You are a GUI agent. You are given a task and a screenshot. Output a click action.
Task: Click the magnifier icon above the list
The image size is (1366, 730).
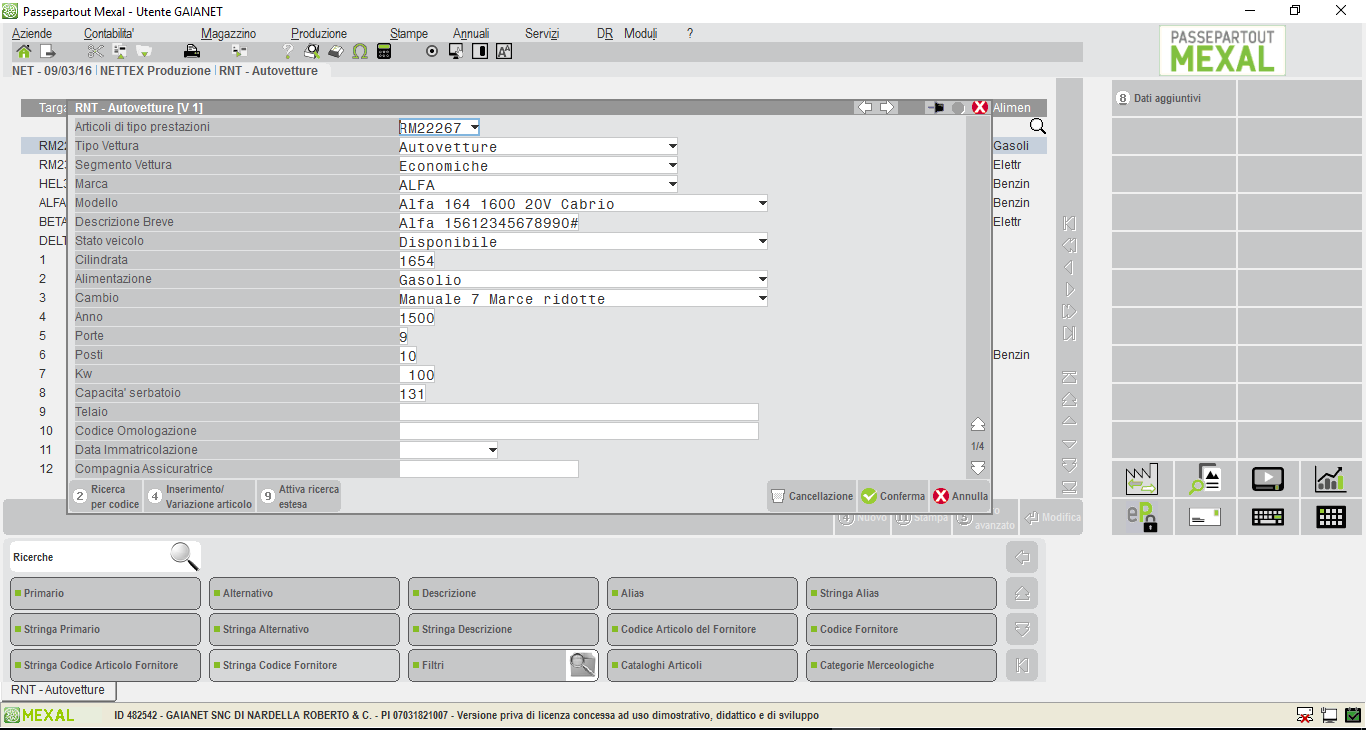(x=1038, y=126)
